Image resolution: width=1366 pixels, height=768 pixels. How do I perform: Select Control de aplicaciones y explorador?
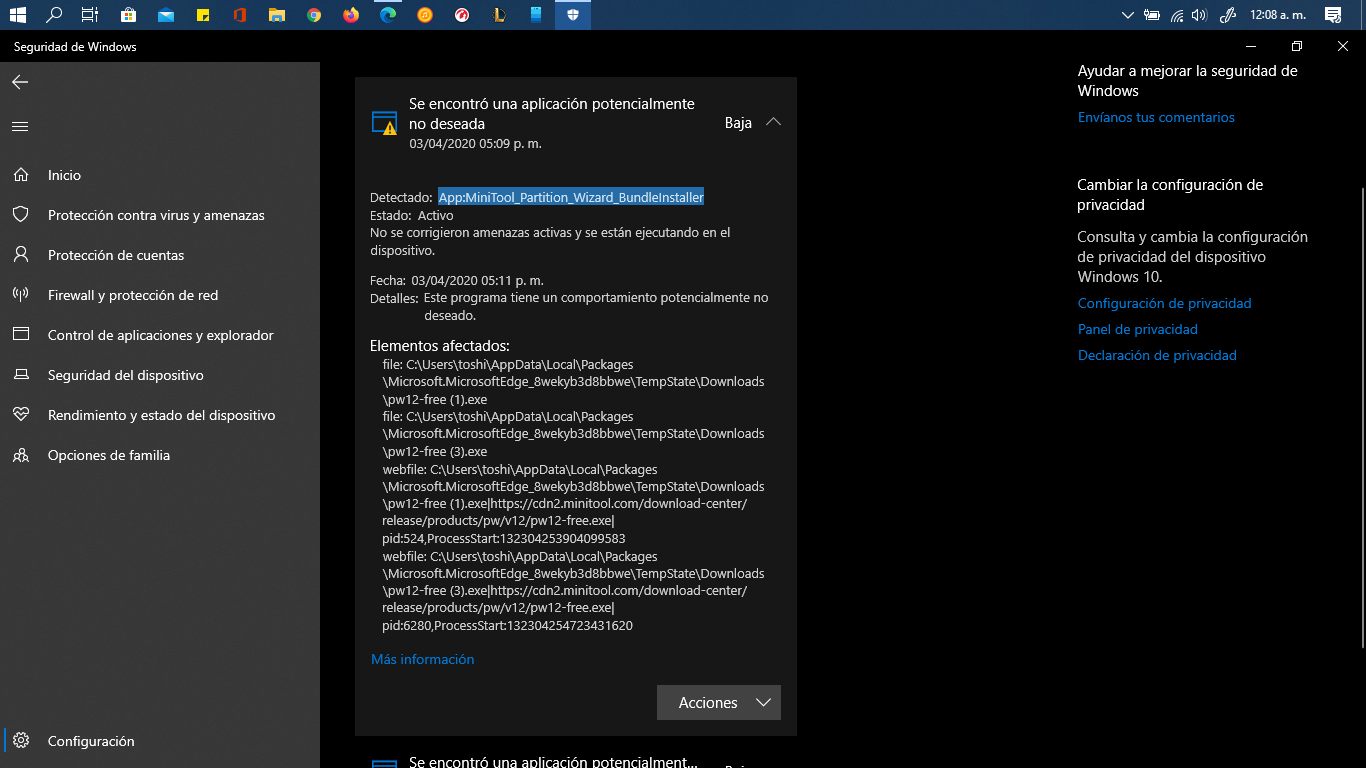[160, 335]
